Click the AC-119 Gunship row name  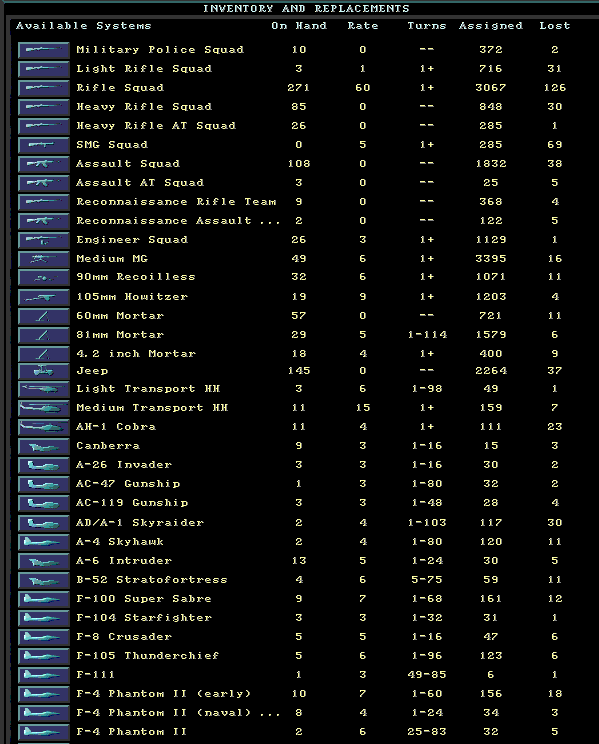tap(132, 502)
